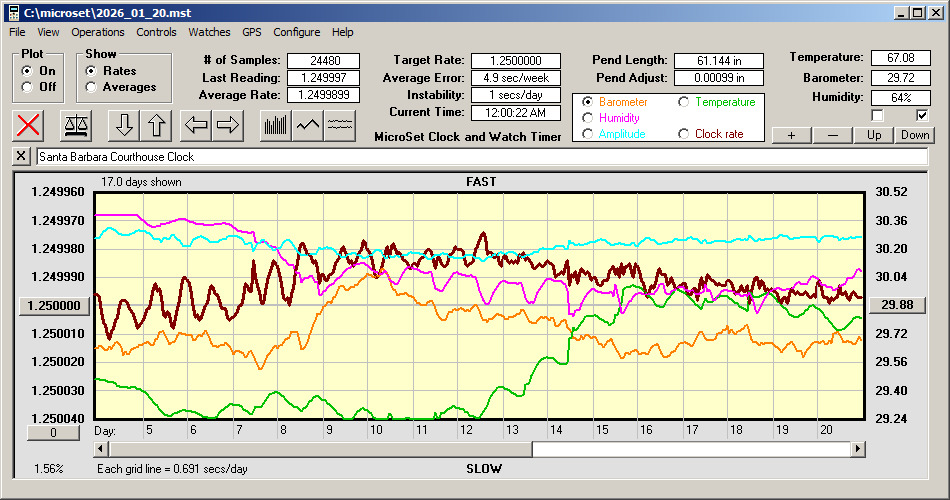Screen dimensions: 950x500
Task: Tick the unchecked box below Humidity
Action: click(x=877, y=115)
